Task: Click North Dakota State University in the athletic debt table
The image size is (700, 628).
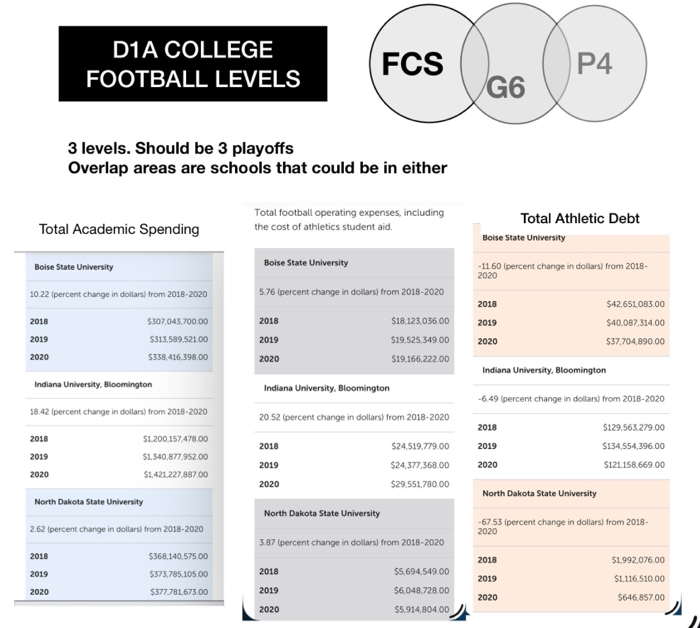Action: pos(539,493)
